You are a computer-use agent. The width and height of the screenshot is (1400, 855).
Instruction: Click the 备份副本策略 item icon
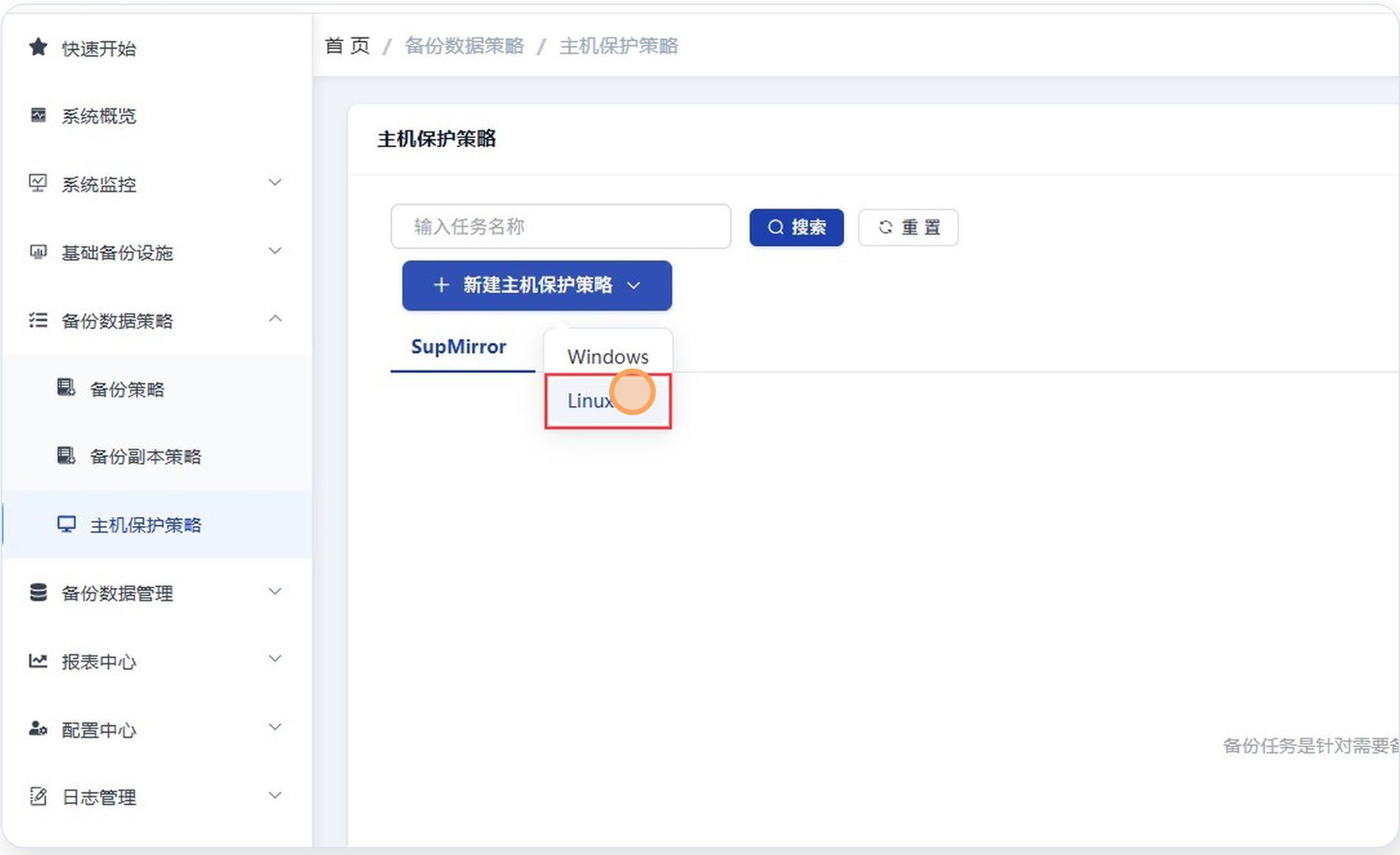[66, 455]
